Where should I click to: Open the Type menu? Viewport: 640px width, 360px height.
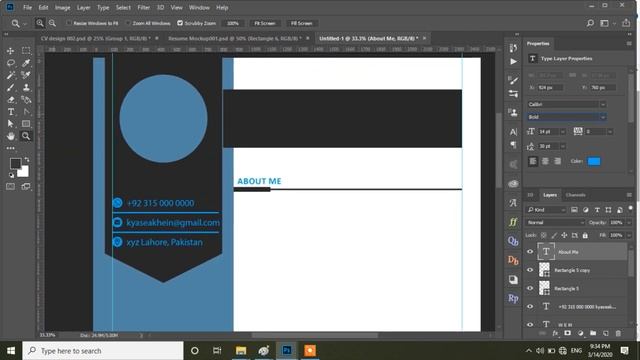pos(103,7)
